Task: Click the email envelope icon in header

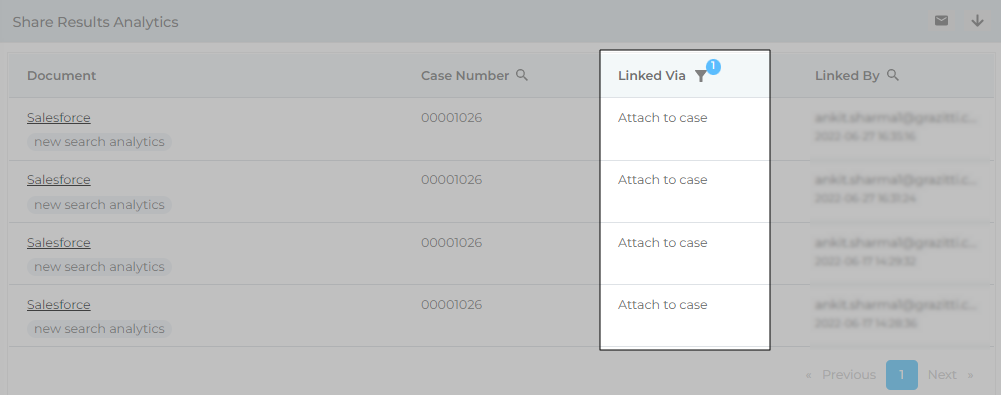Action: click(x=941, y=21)
